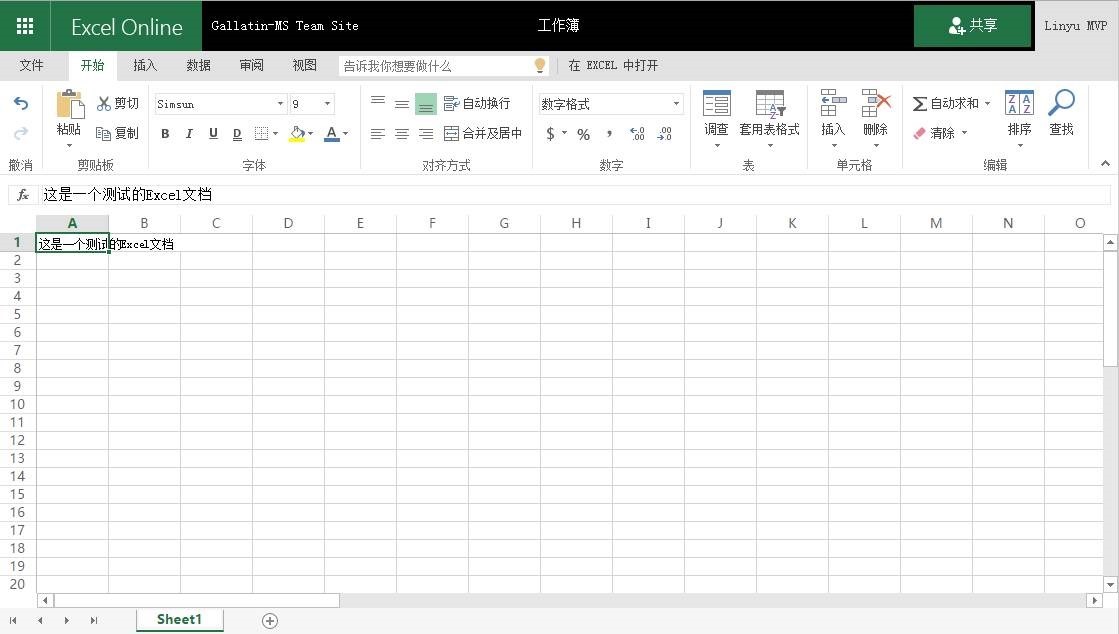Screen dimensions: 1119x634
Task: Toggle italic formatting
Action: [189, 134]
